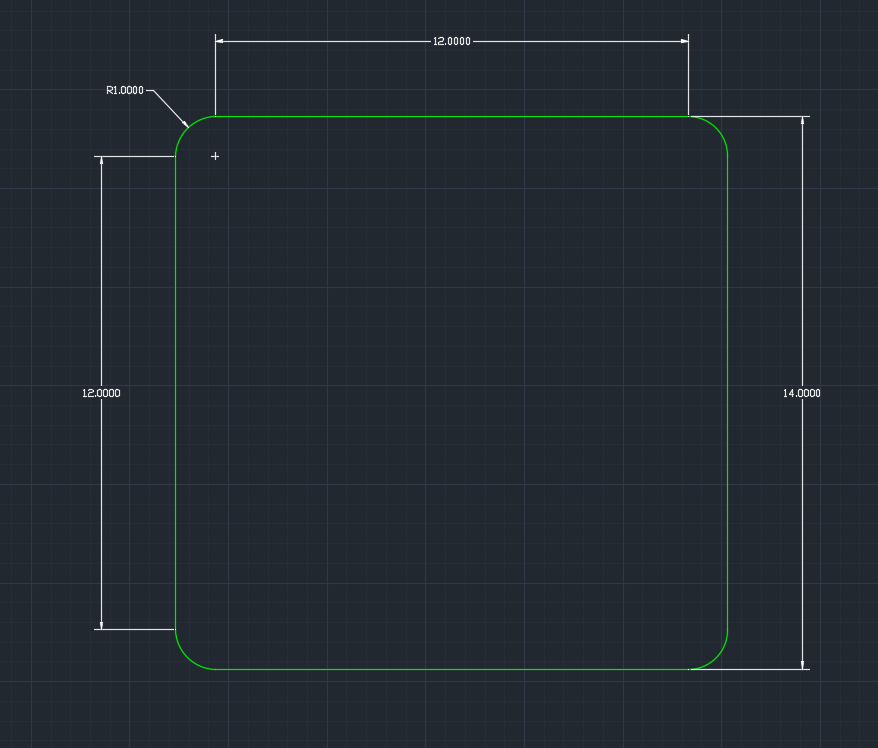Select the top-left rounded corner arc
The image size is (878, 748).
(187, 128)
